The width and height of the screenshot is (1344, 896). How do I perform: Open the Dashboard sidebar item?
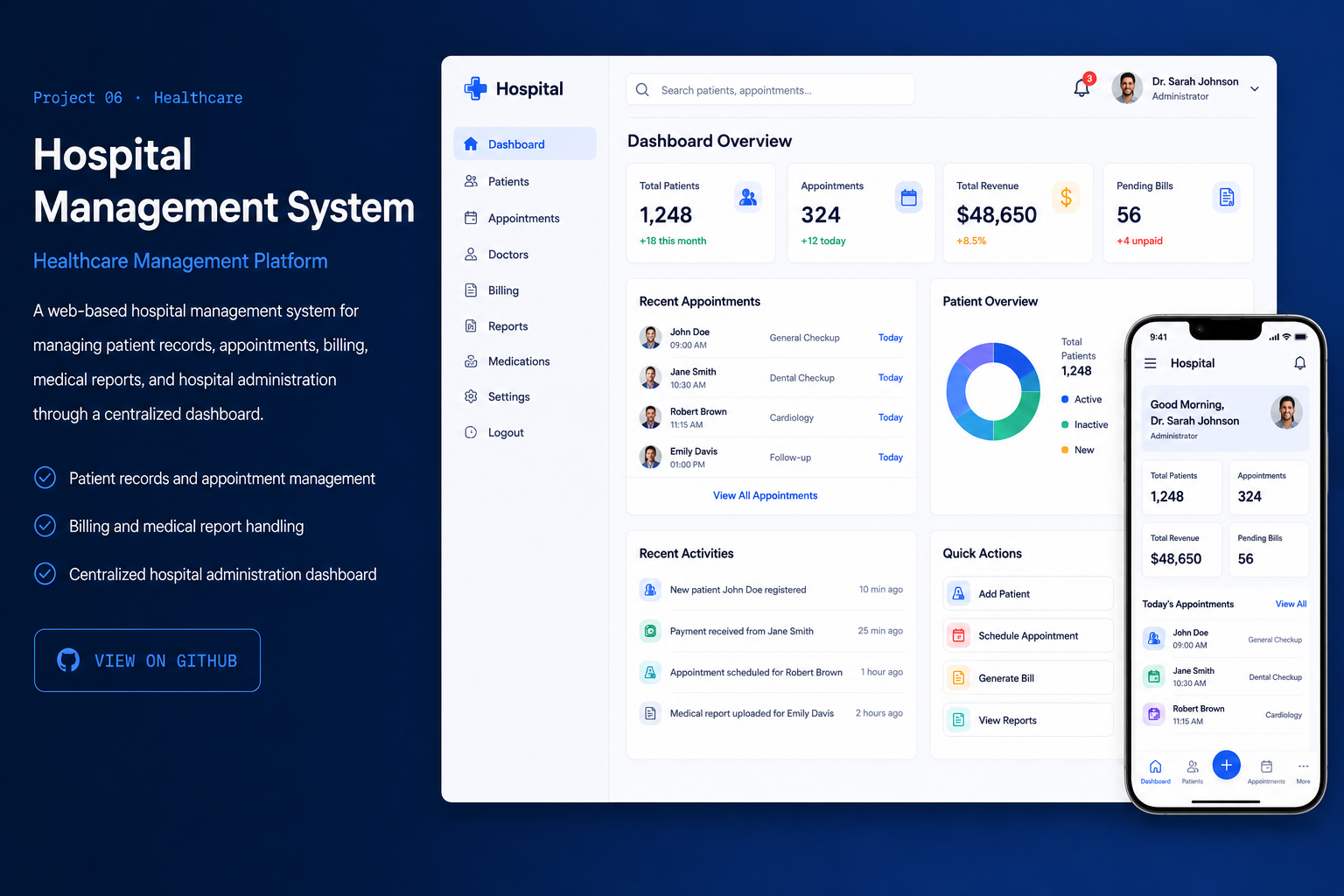525,143
